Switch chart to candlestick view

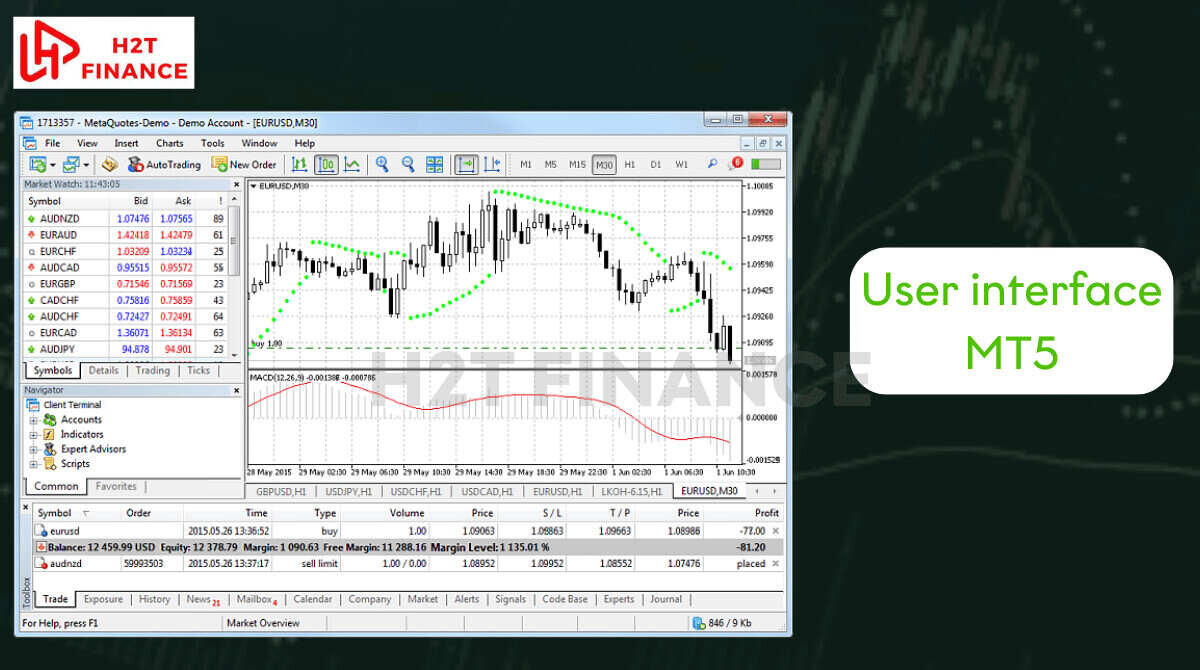point(326,164)
